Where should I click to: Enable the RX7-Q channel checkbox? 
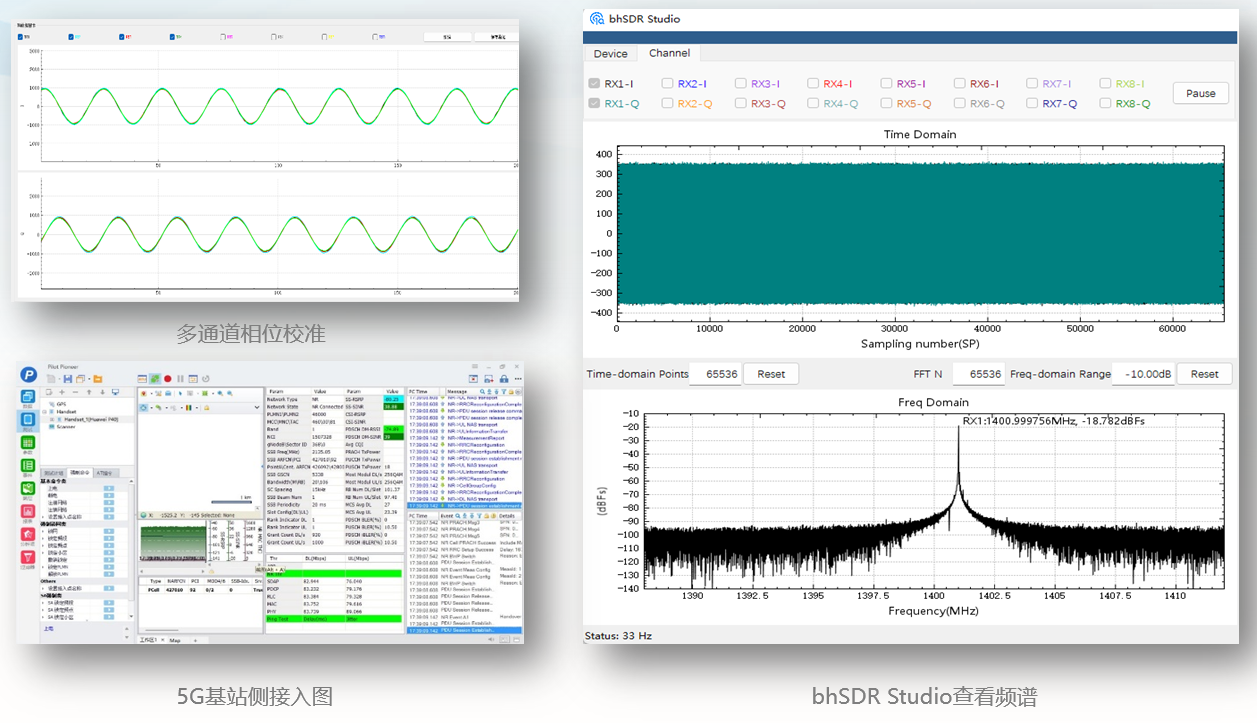point(1032,103)
